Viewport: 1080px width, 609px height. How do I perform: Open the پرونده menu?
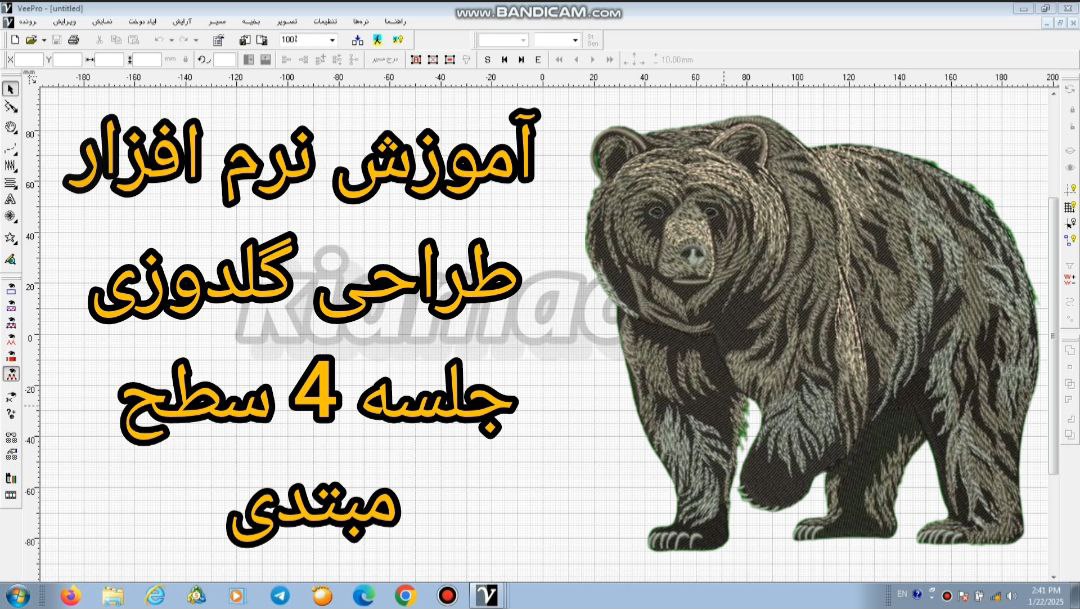(28, 21)
